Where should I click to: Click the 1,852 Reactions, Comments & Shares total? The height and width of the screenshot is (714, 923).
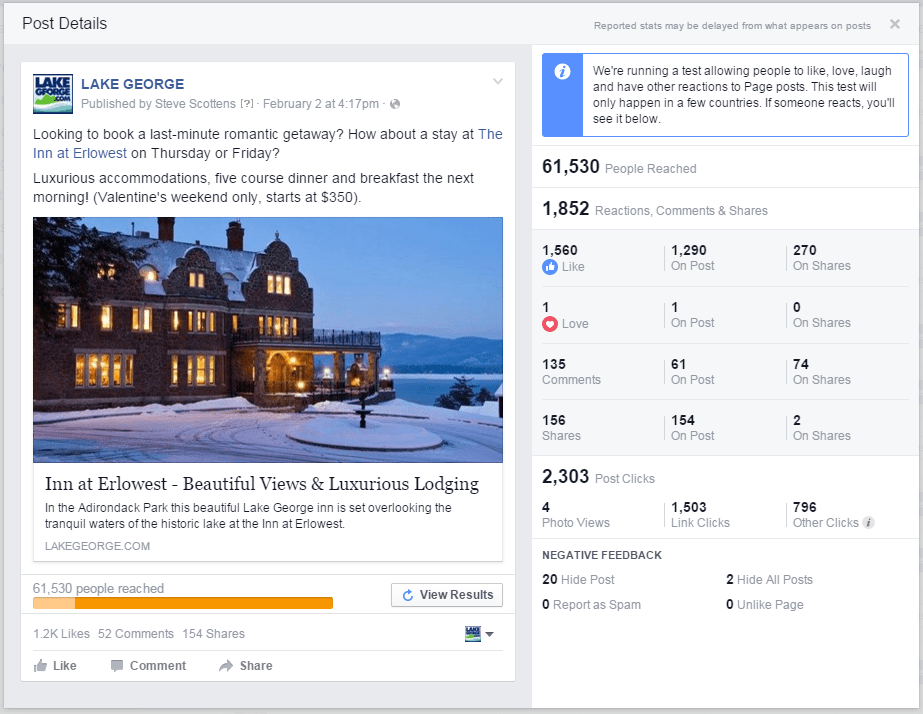[x=655, y=209]
